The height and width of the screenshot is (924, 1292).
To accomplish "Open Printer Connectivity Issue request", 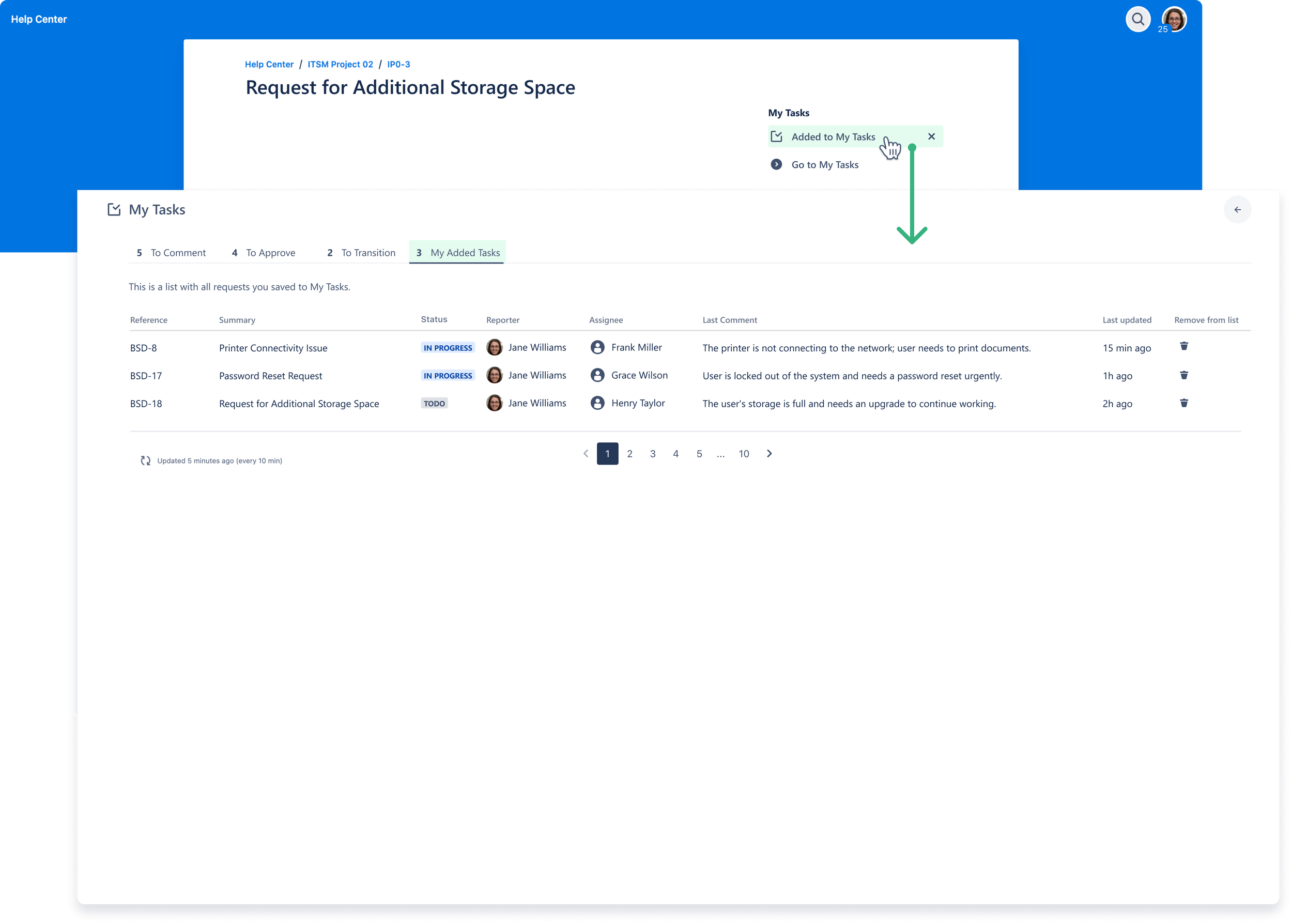I will click(x=273, y=348).
